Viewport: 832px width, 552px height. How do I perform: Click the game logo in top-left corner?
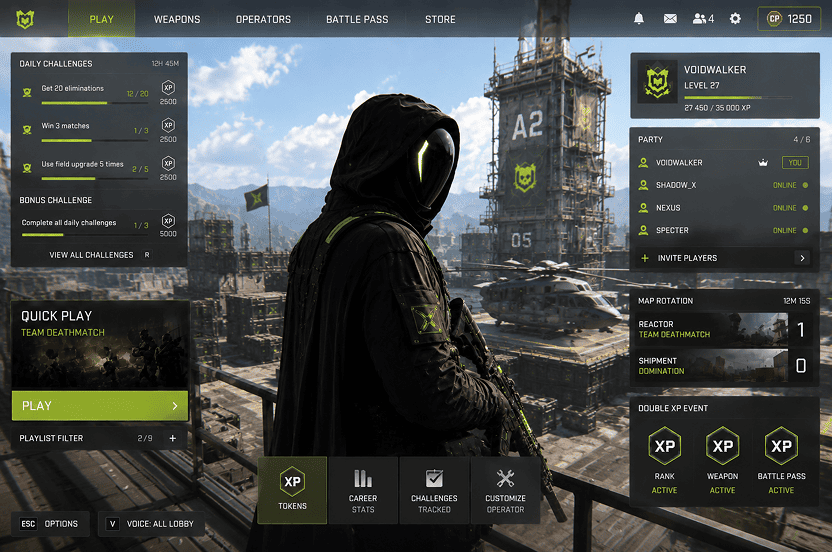point(25,19)
